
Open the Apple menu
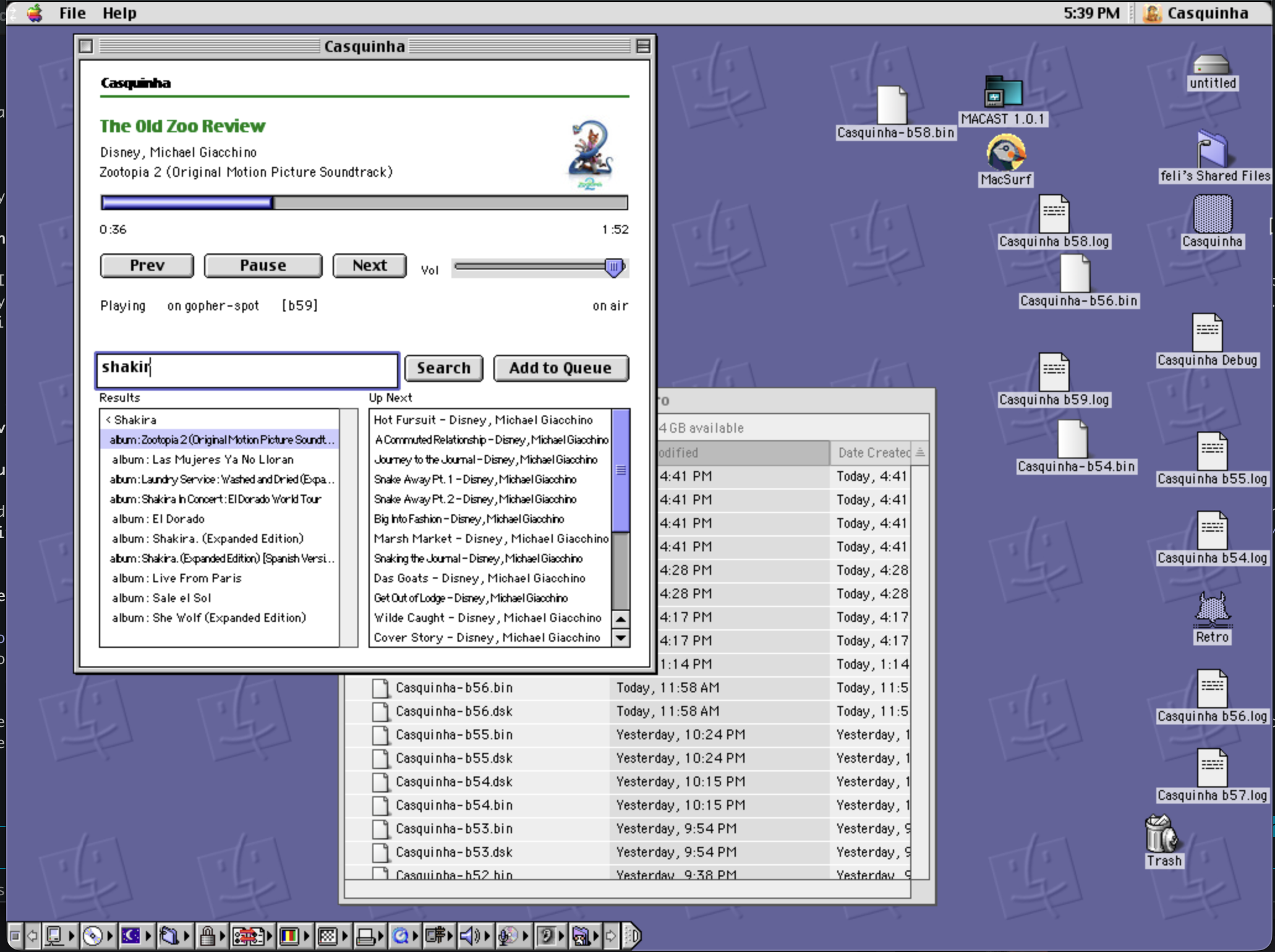click(35, 13)
